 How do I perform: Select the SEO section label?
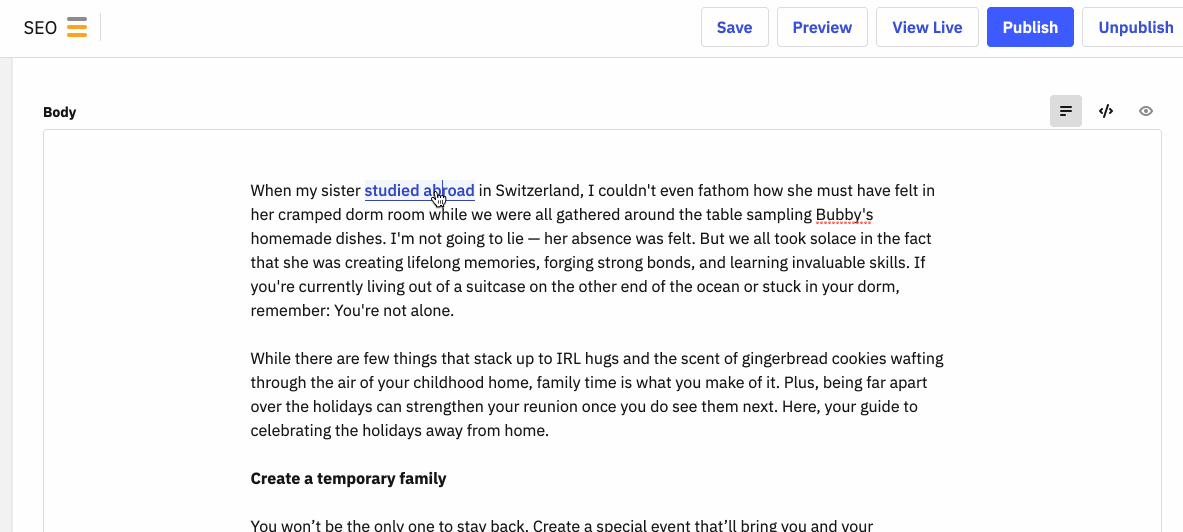40,28
